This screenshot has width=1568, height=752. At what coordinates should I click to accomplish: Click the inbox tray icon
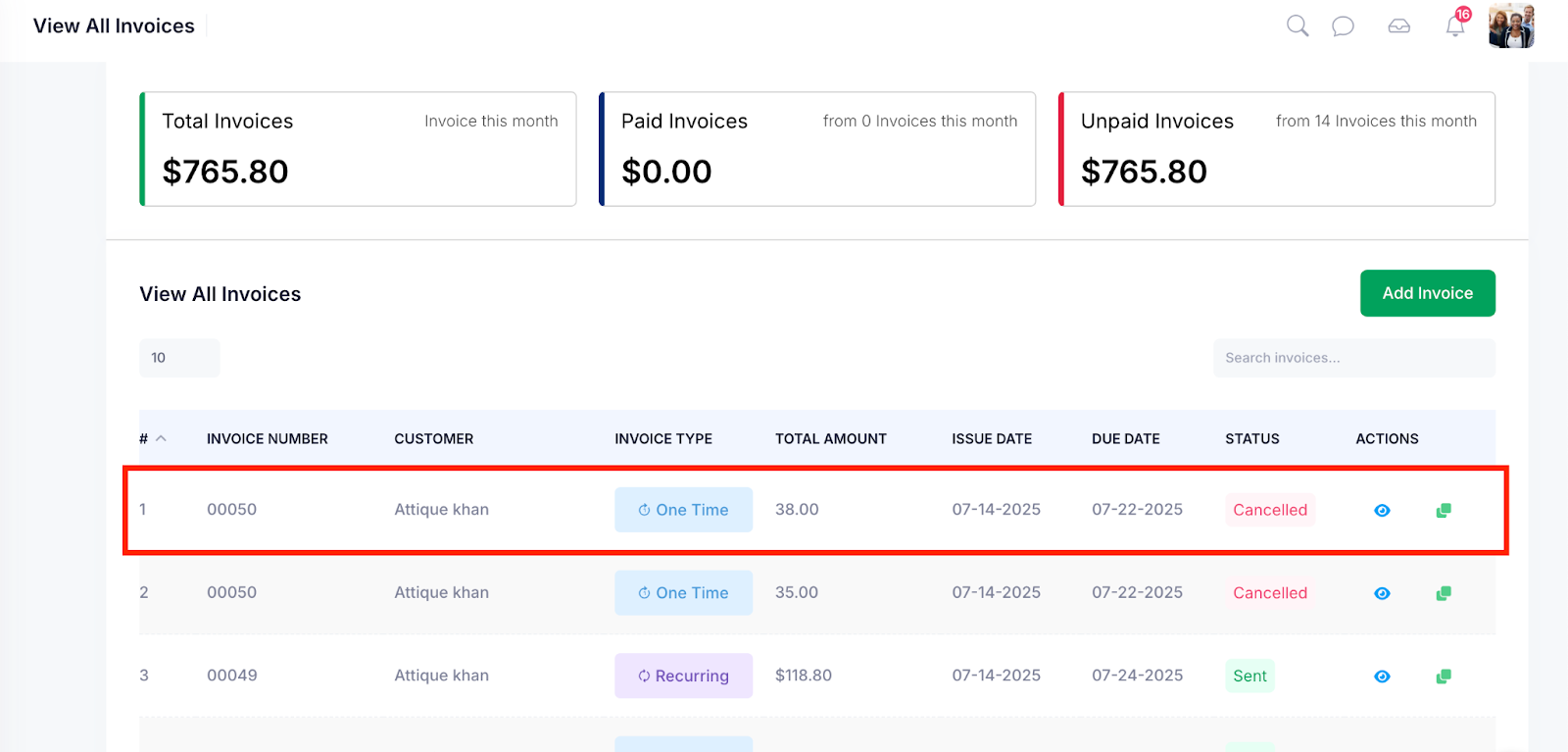pos(1399,26)
